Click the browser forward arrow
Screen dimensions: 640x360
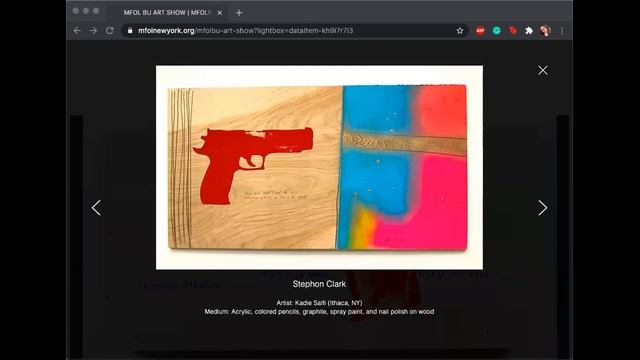93,31
